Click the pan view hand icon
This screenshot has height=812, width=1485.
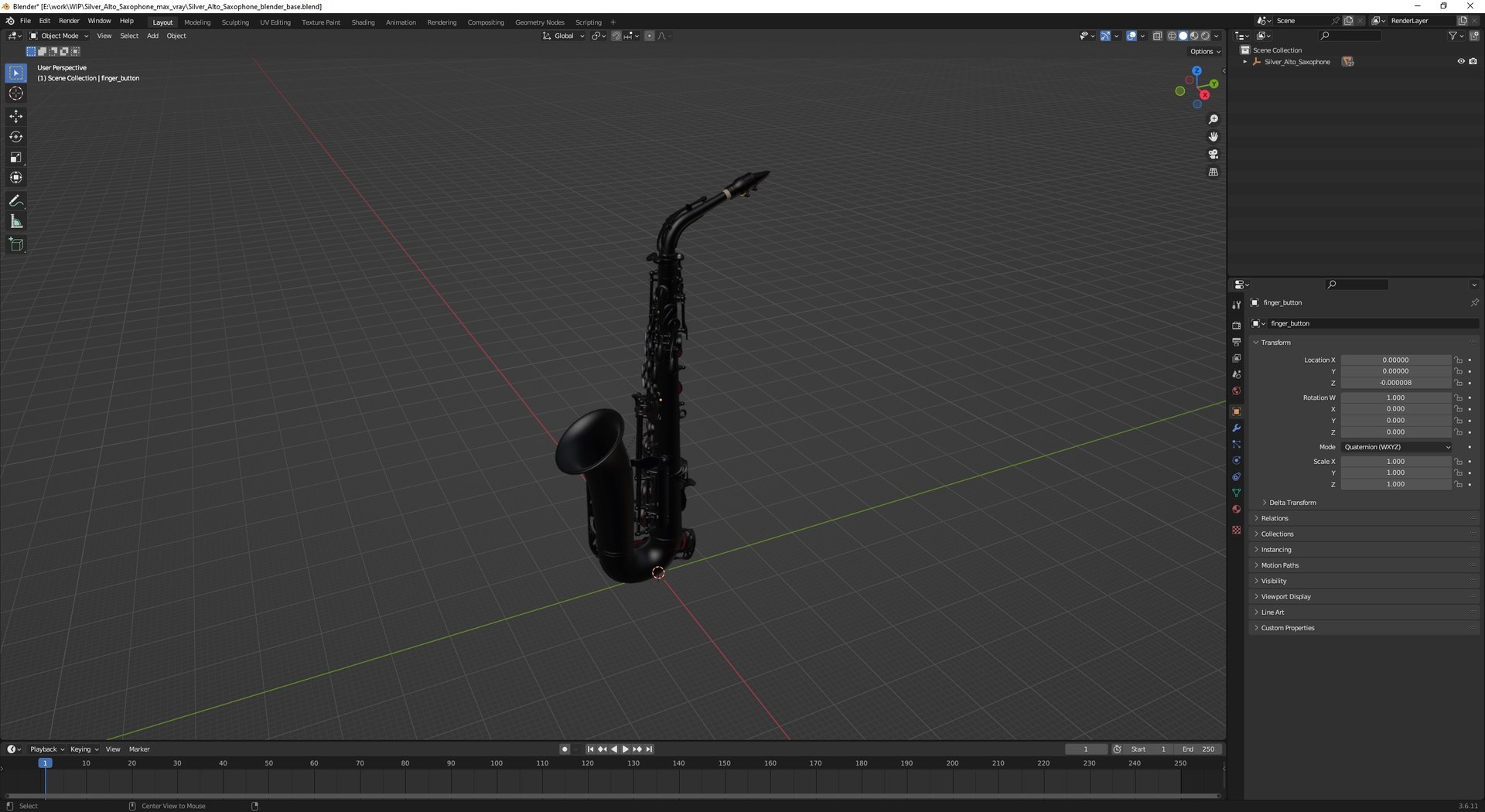point(1213,137)
